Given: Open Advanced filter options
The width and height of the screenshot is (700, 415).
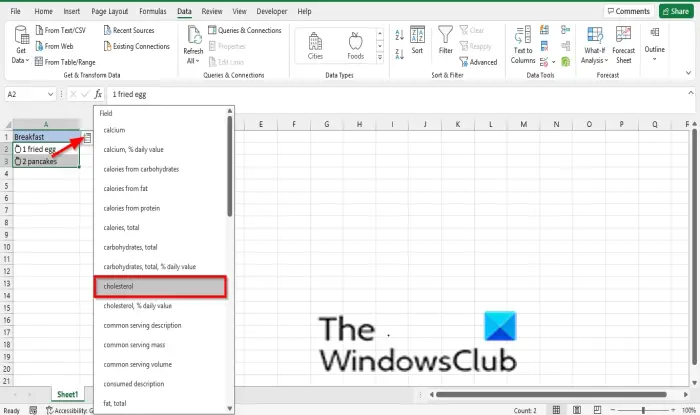Looking at the screenshot, I should 478,62.
